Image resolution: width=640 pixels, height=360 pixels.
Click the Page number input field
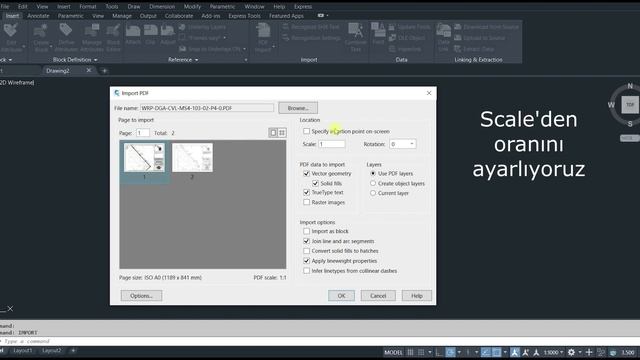[143, 133]
